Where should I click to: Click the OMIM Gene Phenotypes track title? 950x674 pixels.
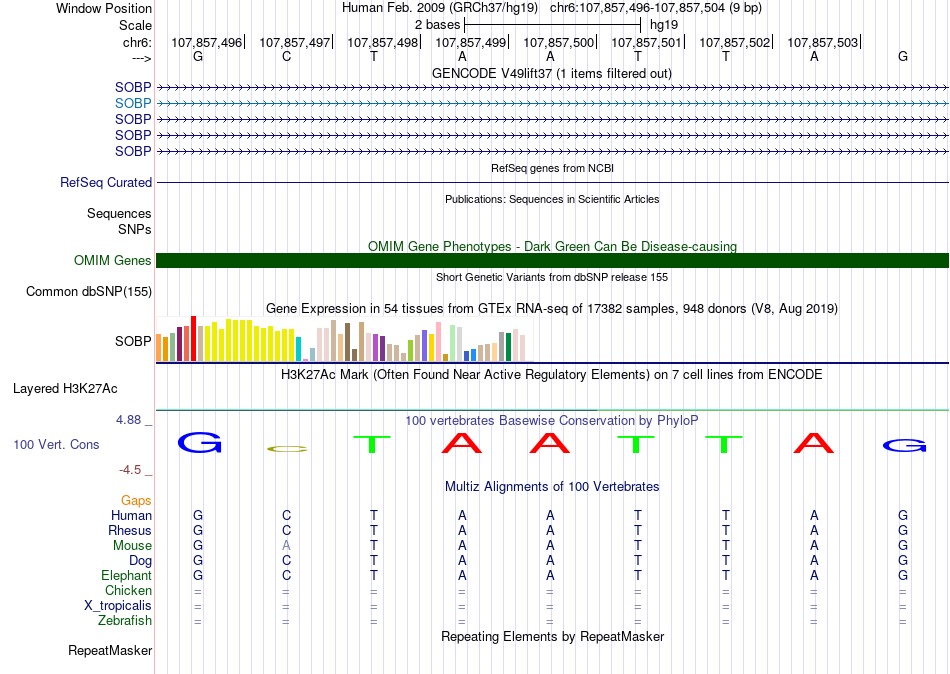[x=552, y=246]
